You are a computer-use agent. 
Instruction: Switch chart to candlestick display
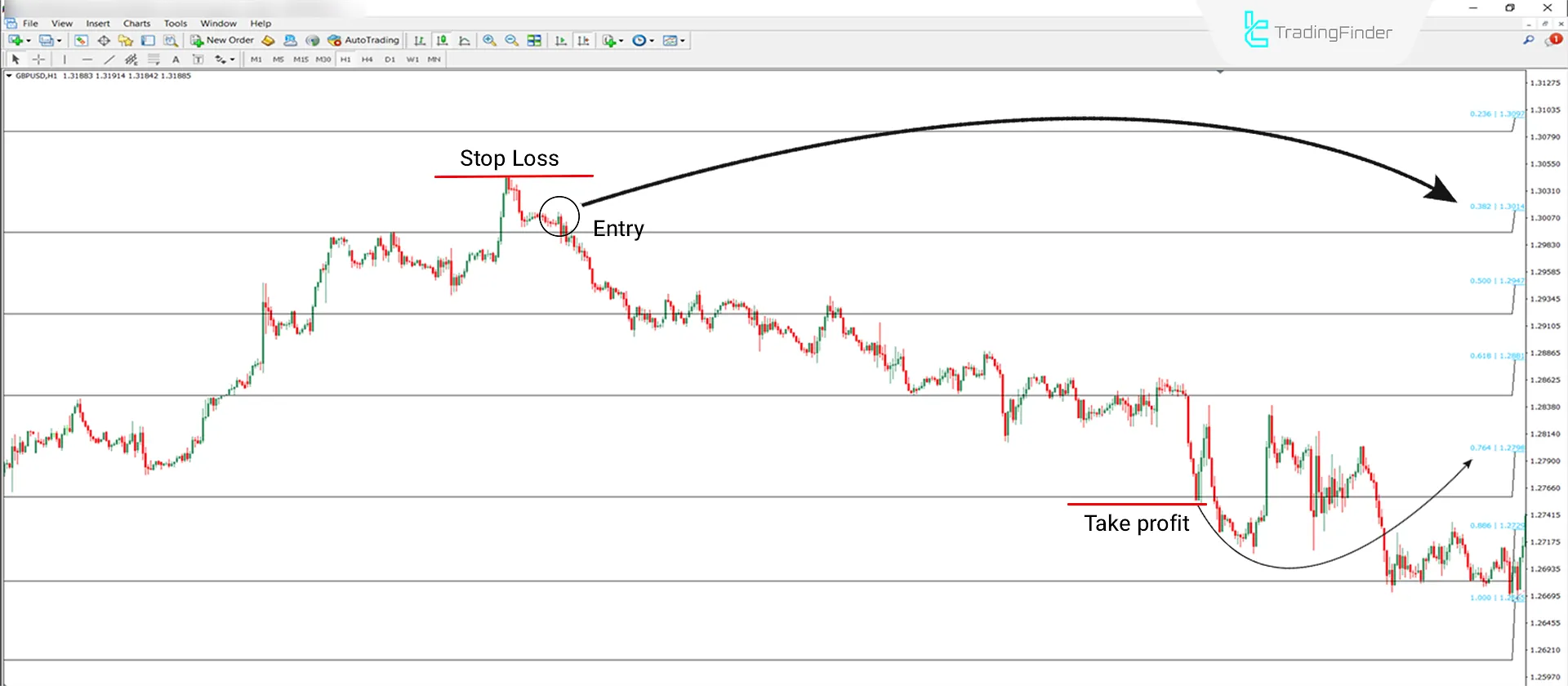[x=442, y=40]
